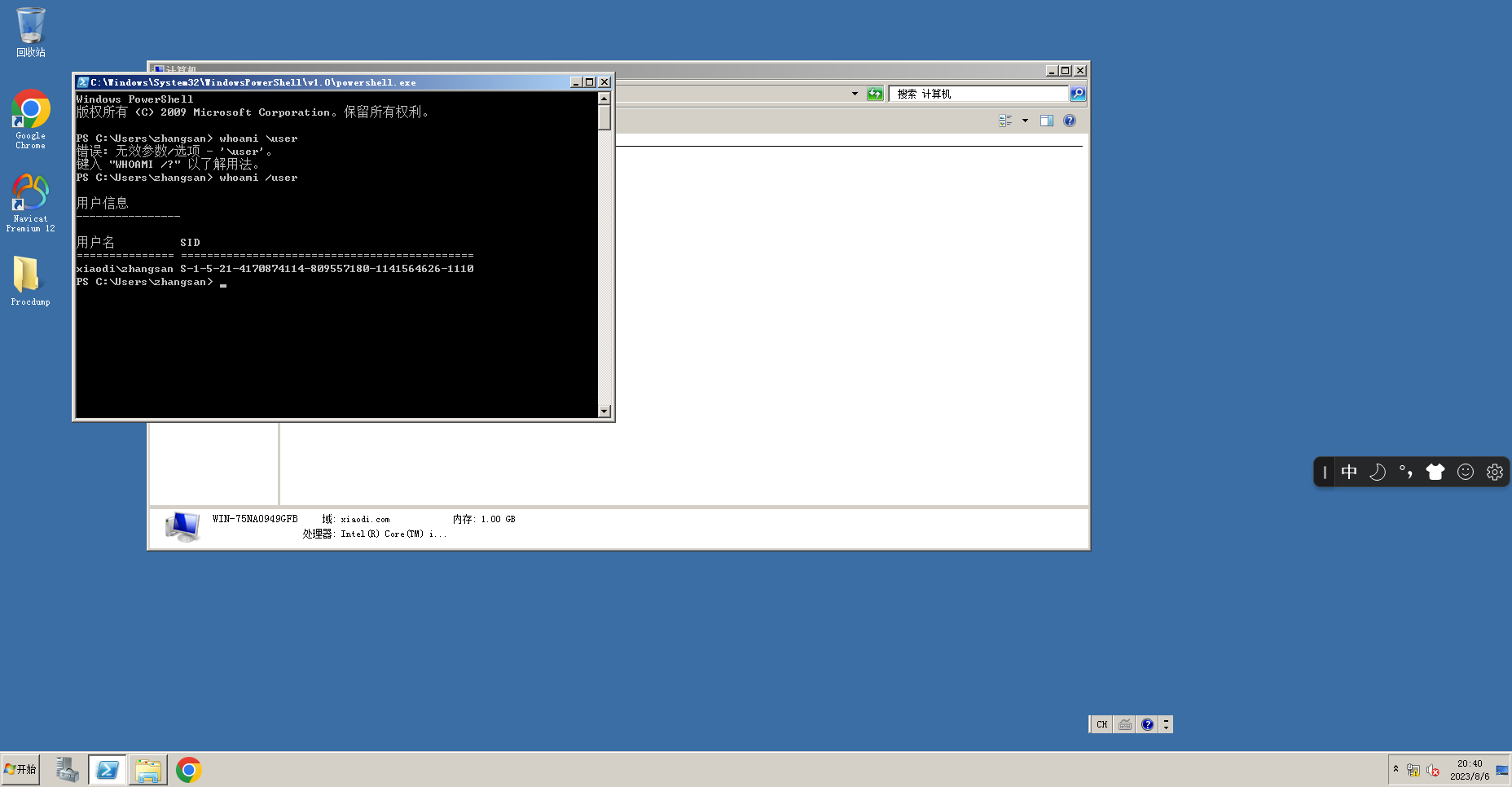Switch punctuation mode on the Sogou toolbar
The image size is (1512, 787).
[x=1405, y=472]
